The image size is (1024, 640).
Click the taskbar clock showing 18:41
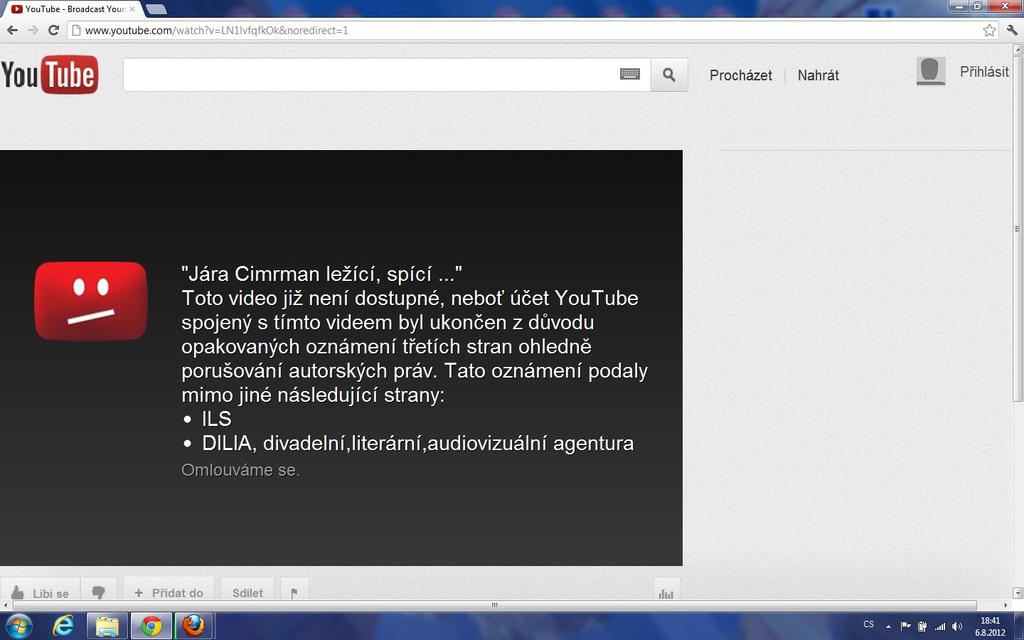pyautogui.click(x=990, y=626)
